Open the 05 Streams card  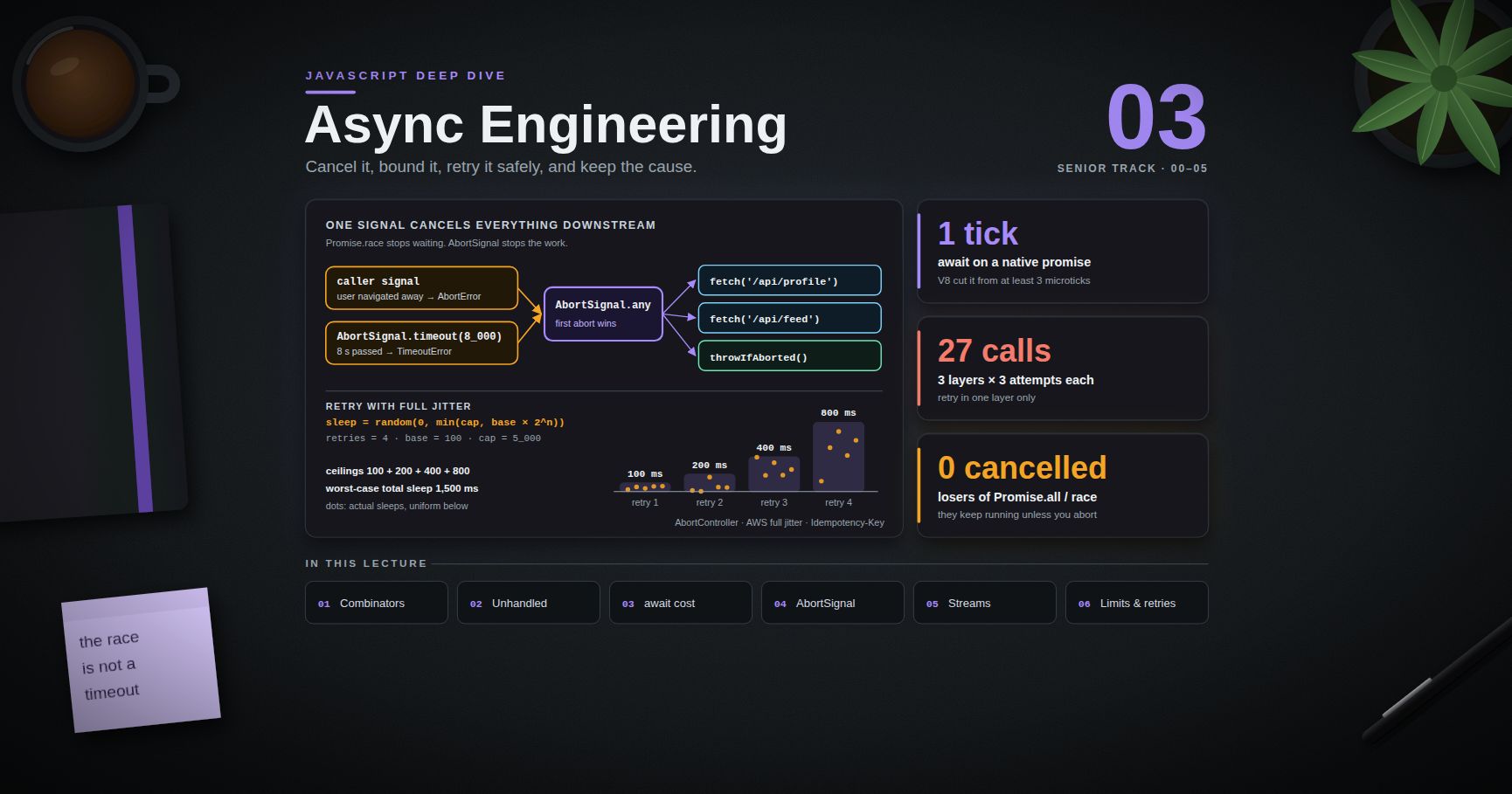[x=984, y=603]
